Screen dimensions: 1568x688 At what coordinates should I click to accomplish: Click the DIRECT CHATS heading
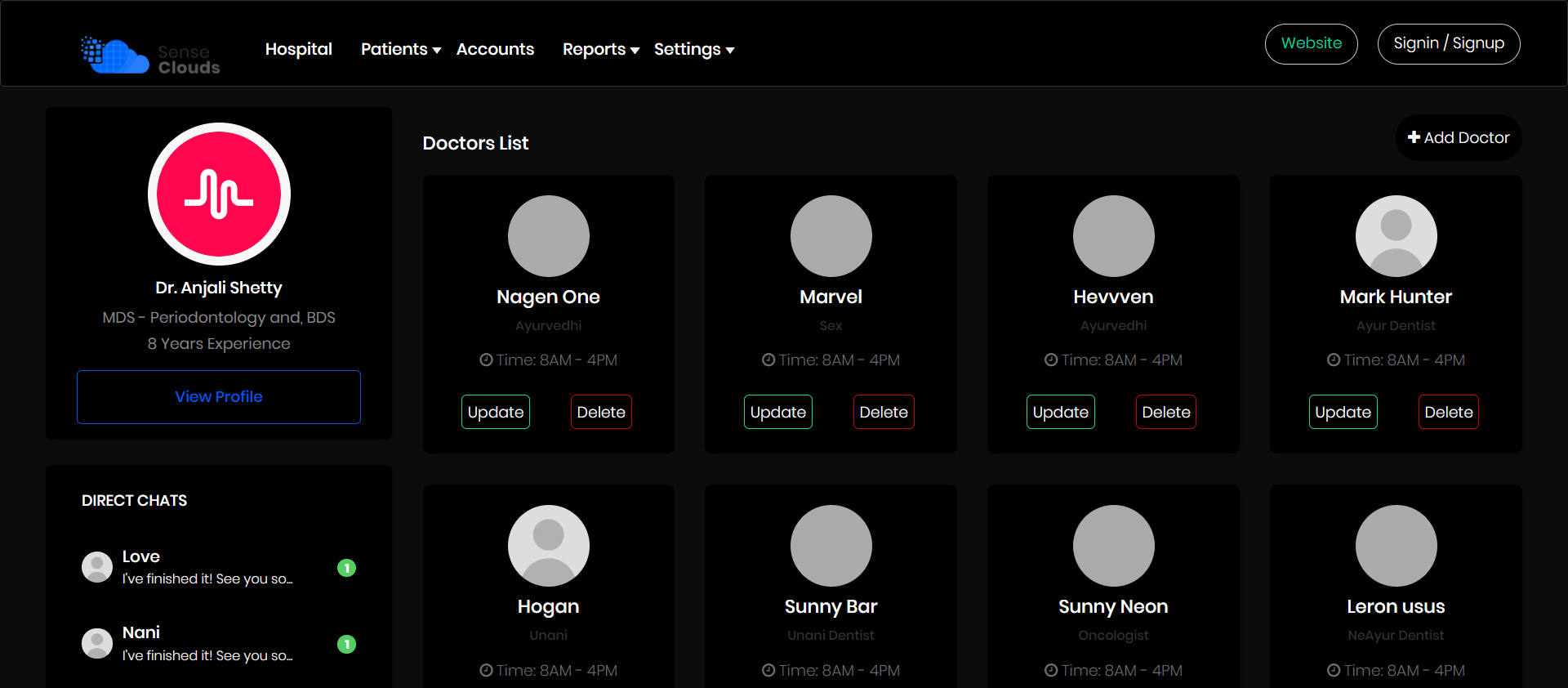(135, 500)
